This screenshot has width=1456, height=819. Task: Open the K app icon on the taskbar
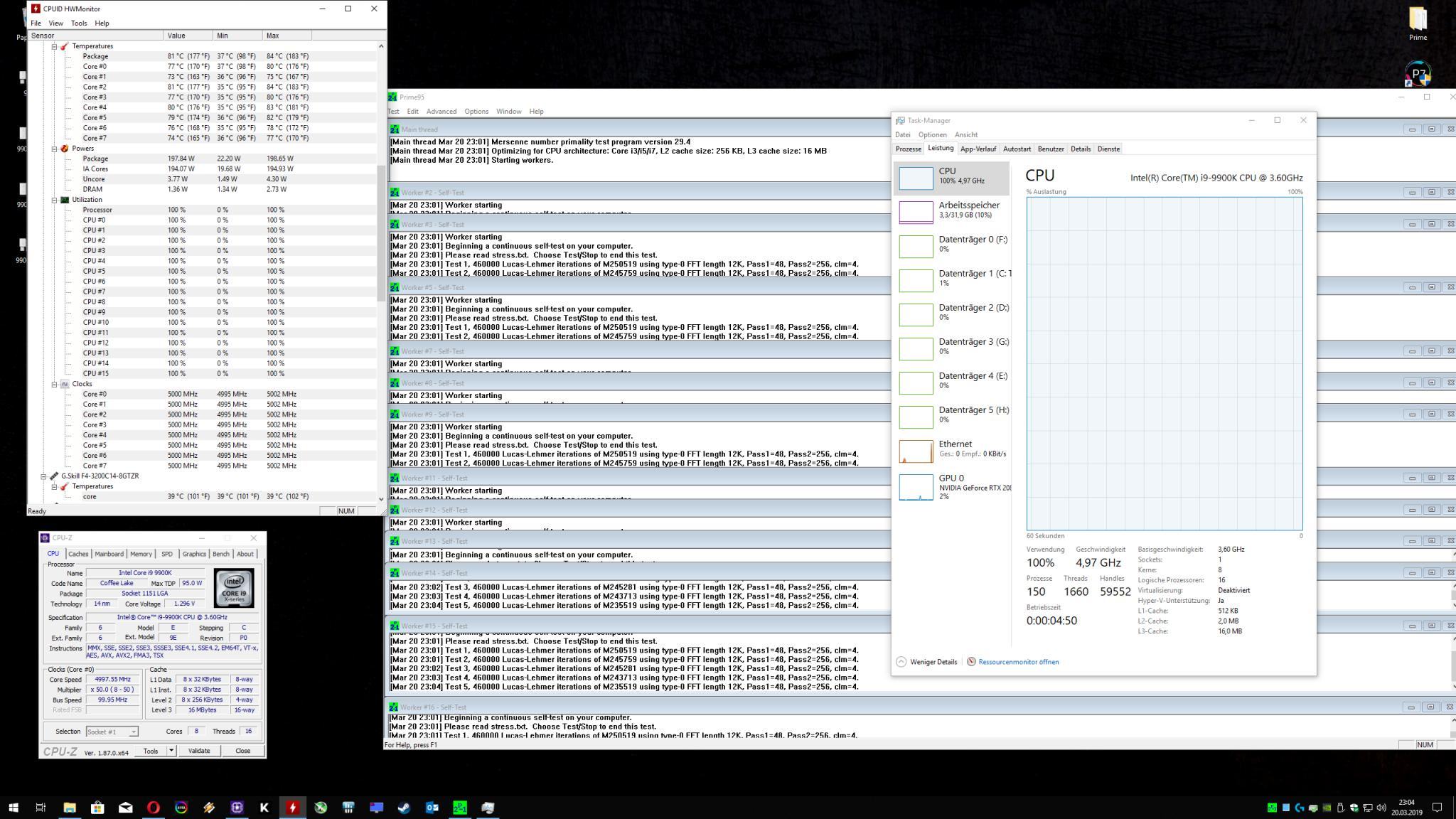pos(264,807)
